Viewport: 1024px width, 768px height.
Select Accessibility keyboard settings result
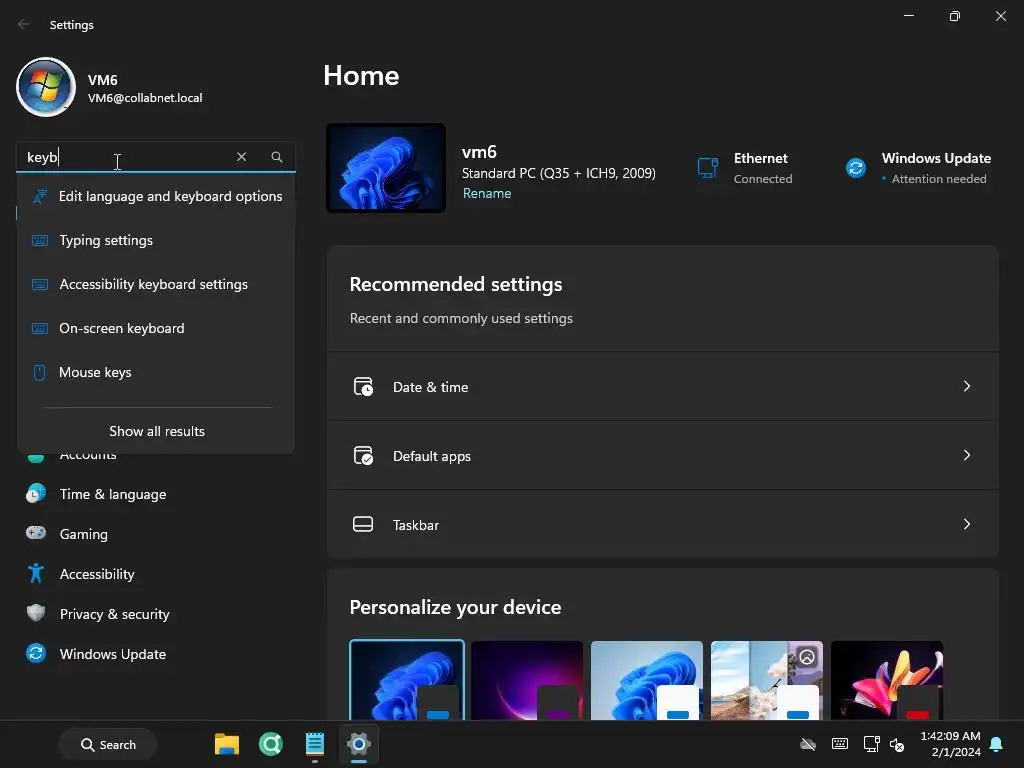click(156, 284)
